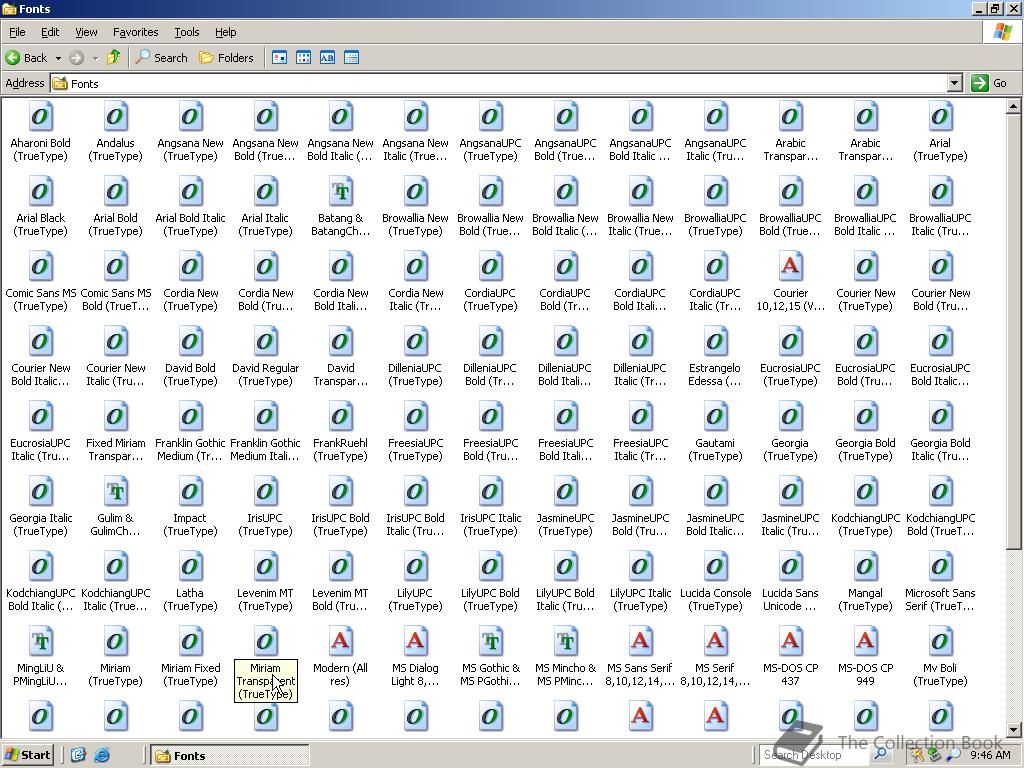Click the Gautami font icon
This screenshot has width=1024, height=768.
pos(715,418)
